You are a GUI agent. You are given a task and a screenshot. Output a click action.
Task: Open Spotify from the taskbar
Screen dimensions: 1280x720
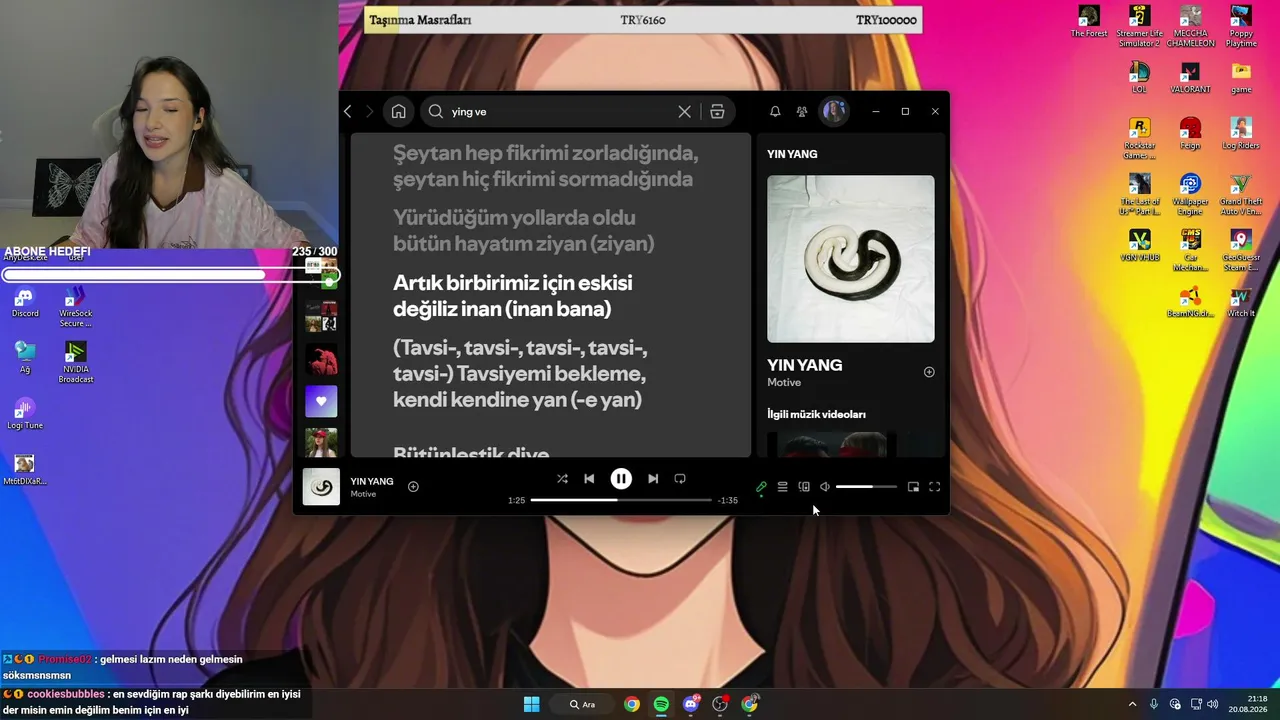[x=661, y=704]
